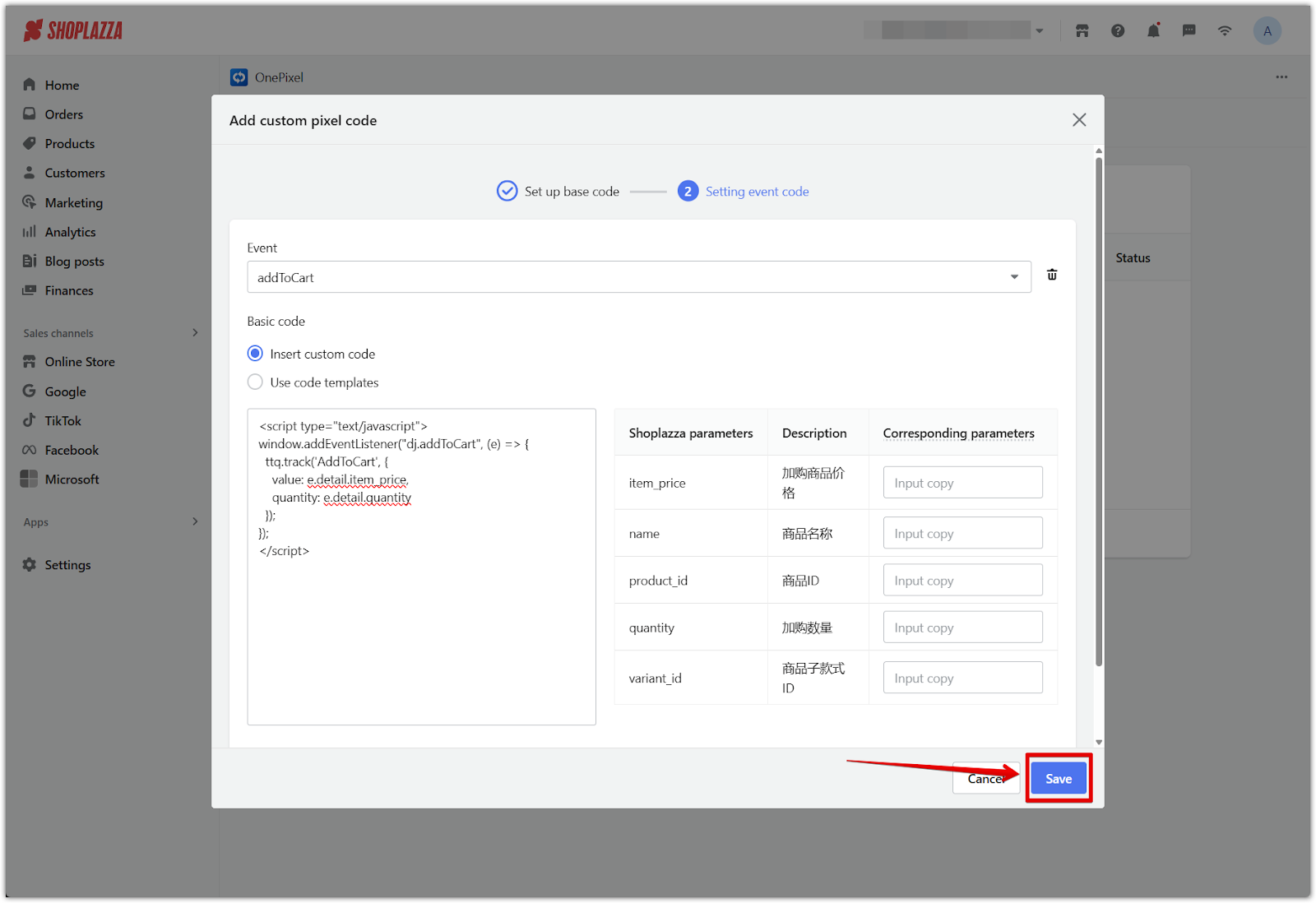Select the Setting event code step
1316x903 pixels.
click(x=744, y=192)
